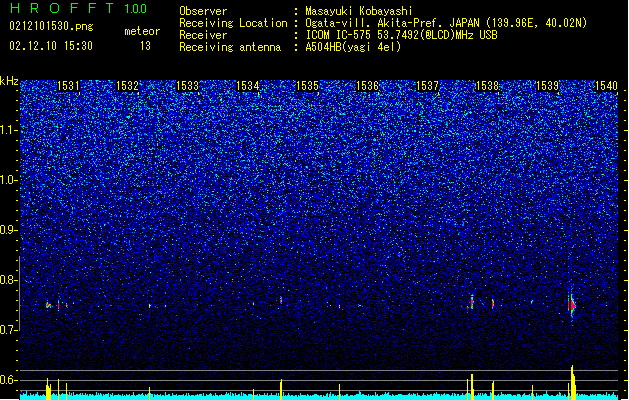Click the meteor label
The width and height of the screenshot is (629, 400).
tap(142, 31)
